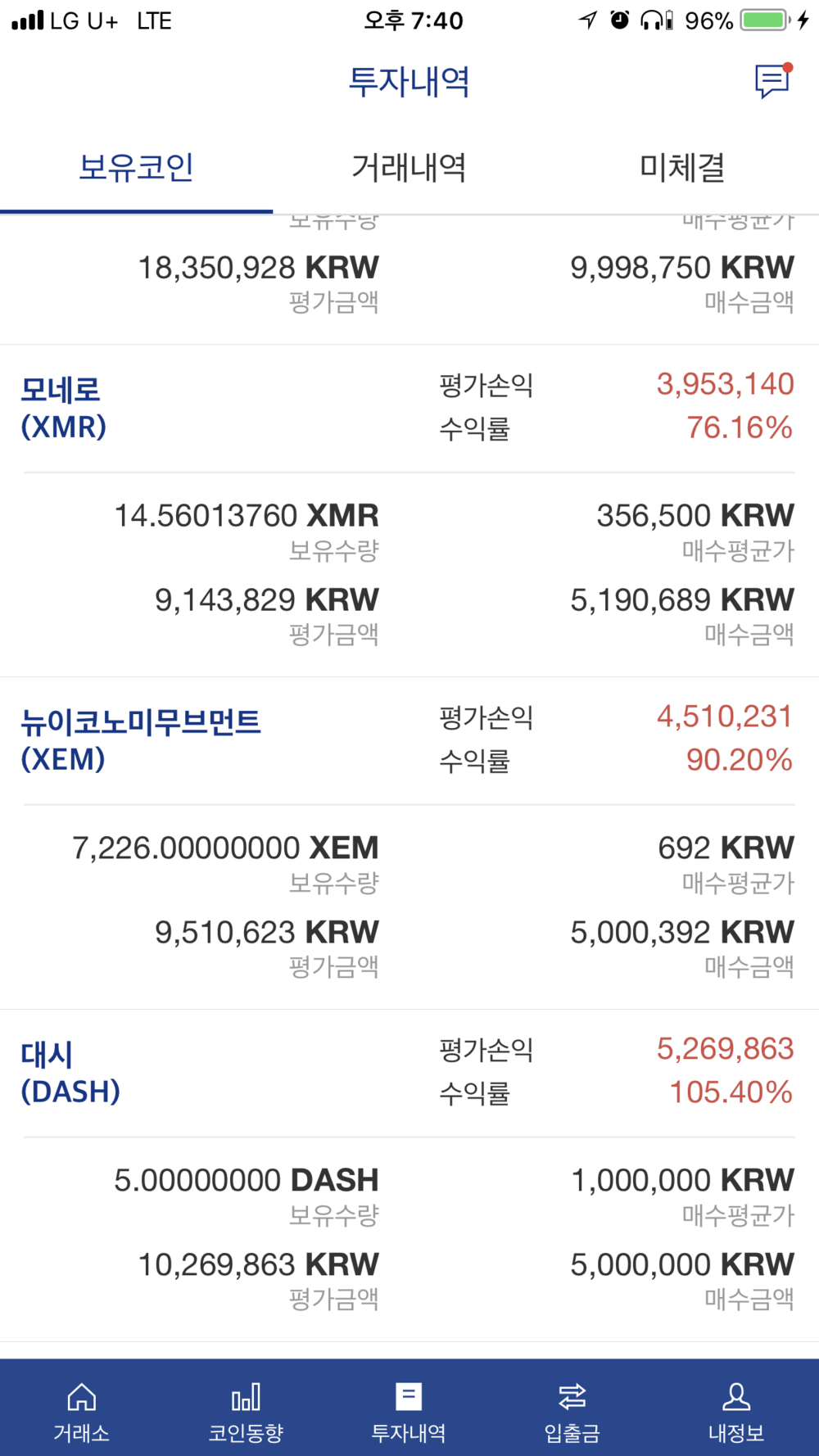This screenshot has height=1456, width=819.
Task: Open the 뉴이코노미무브먼트 (XEM) coin entry
Action: (141, 740)
